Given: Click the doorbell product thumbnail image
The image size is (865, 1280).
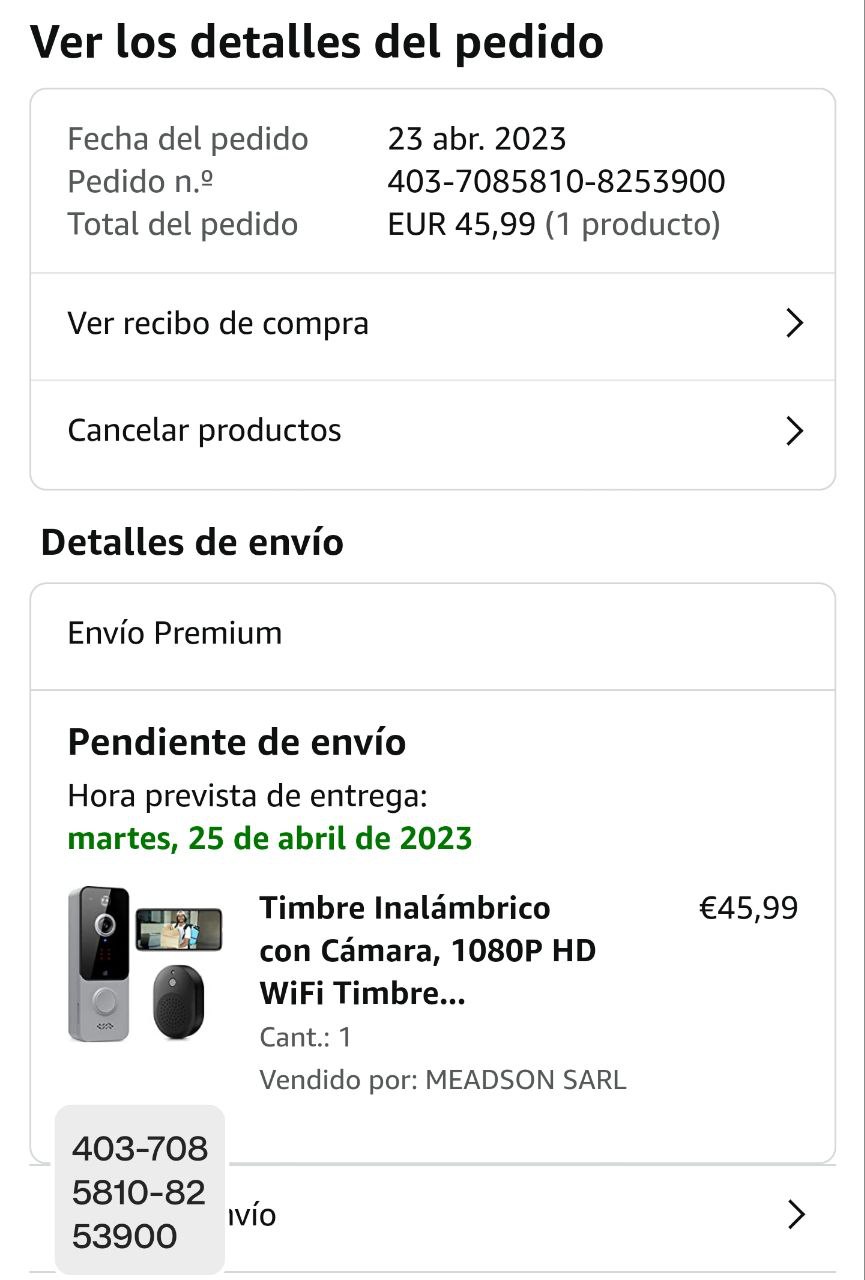Looking at the screenshot, I should coord(144,964).
